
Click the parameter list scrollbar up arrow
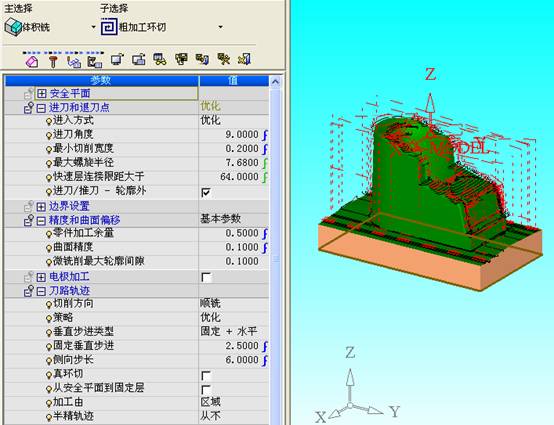(x=276, y=82)
